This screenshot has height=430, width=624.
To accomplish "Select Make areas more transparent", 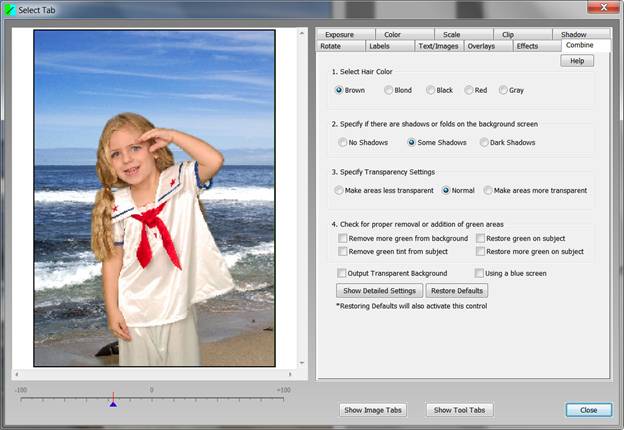I will pos(488,190).
